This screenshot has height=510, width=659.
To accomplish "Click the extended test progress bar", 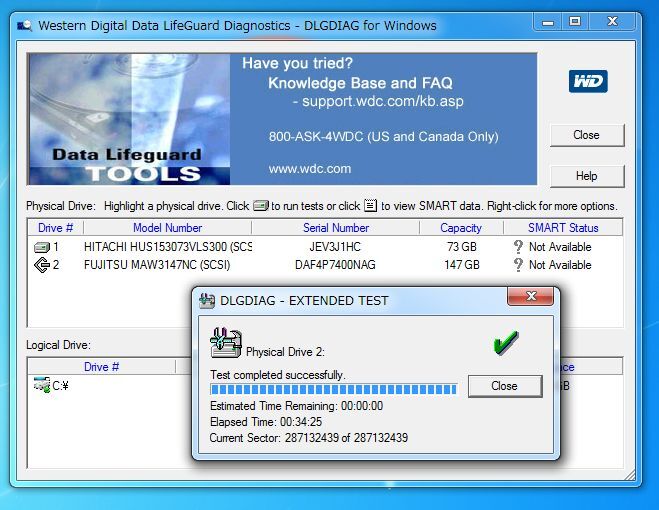I will pos(333,388).
